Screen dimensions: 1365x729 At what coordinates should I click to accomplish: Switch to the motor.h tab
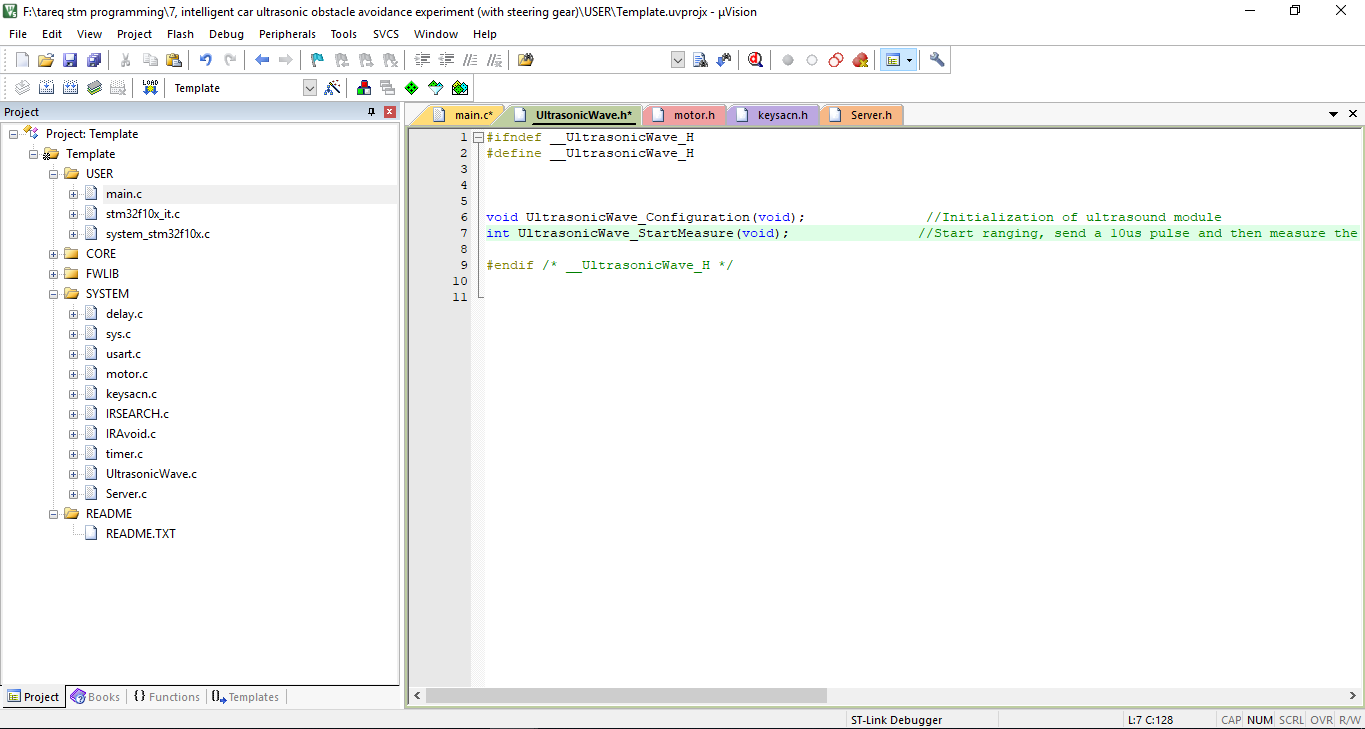tap(693, 115)
